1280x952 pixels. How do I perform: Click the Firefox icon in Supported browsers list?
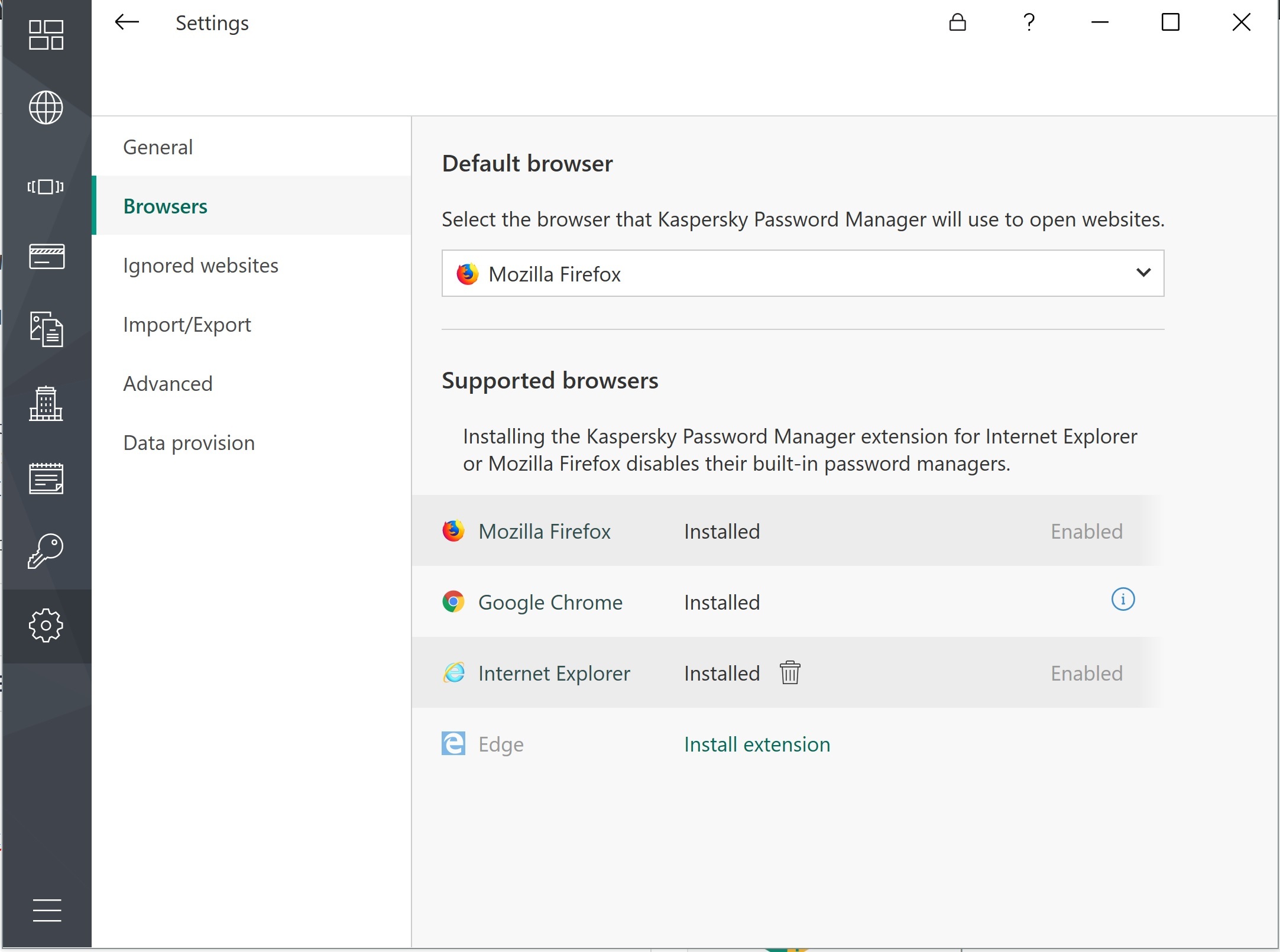pos(453,531)
